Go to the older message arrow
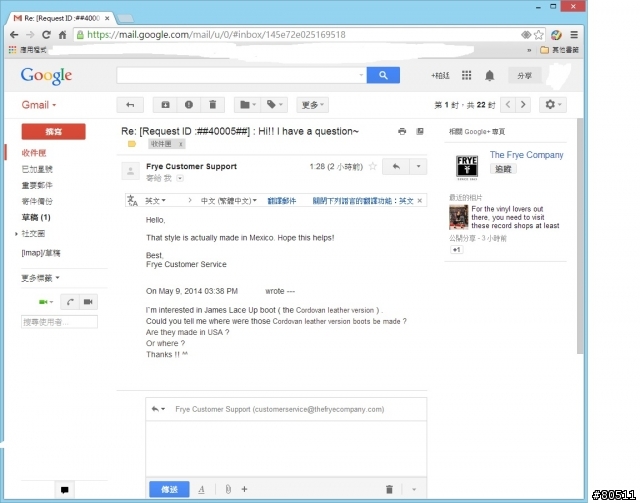Screen dimensions: 640x503 523,105
